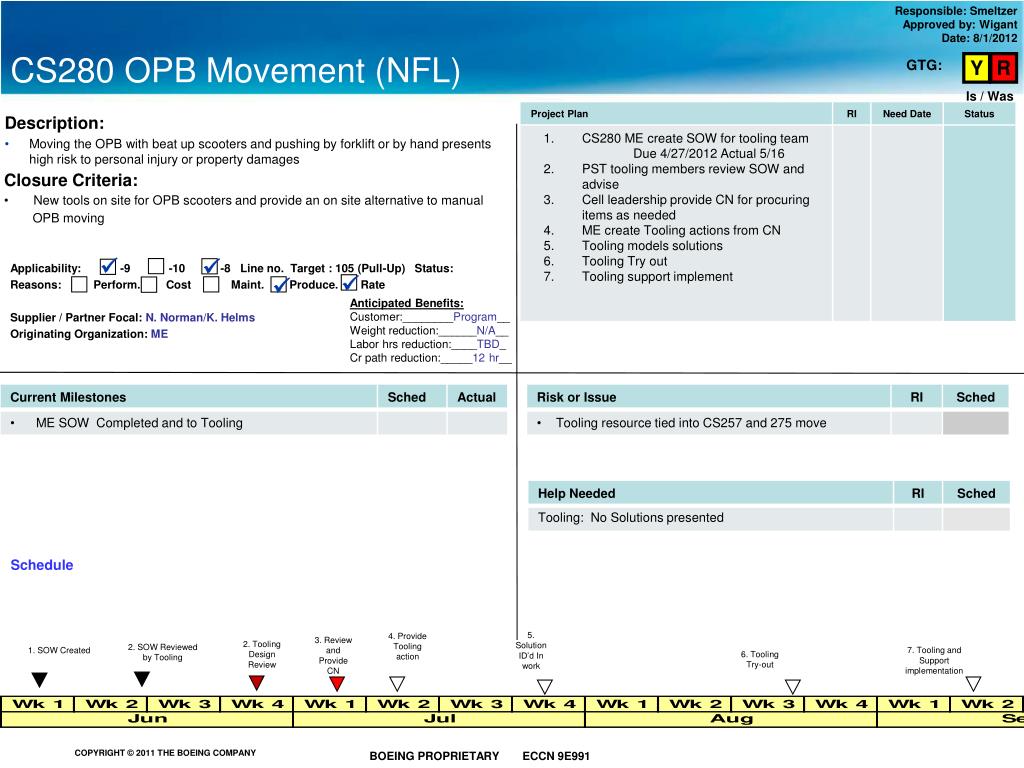Click Wk 3 cell under August
The height and width of the screenshot is (768, 1024).
[x=767, y=704]
